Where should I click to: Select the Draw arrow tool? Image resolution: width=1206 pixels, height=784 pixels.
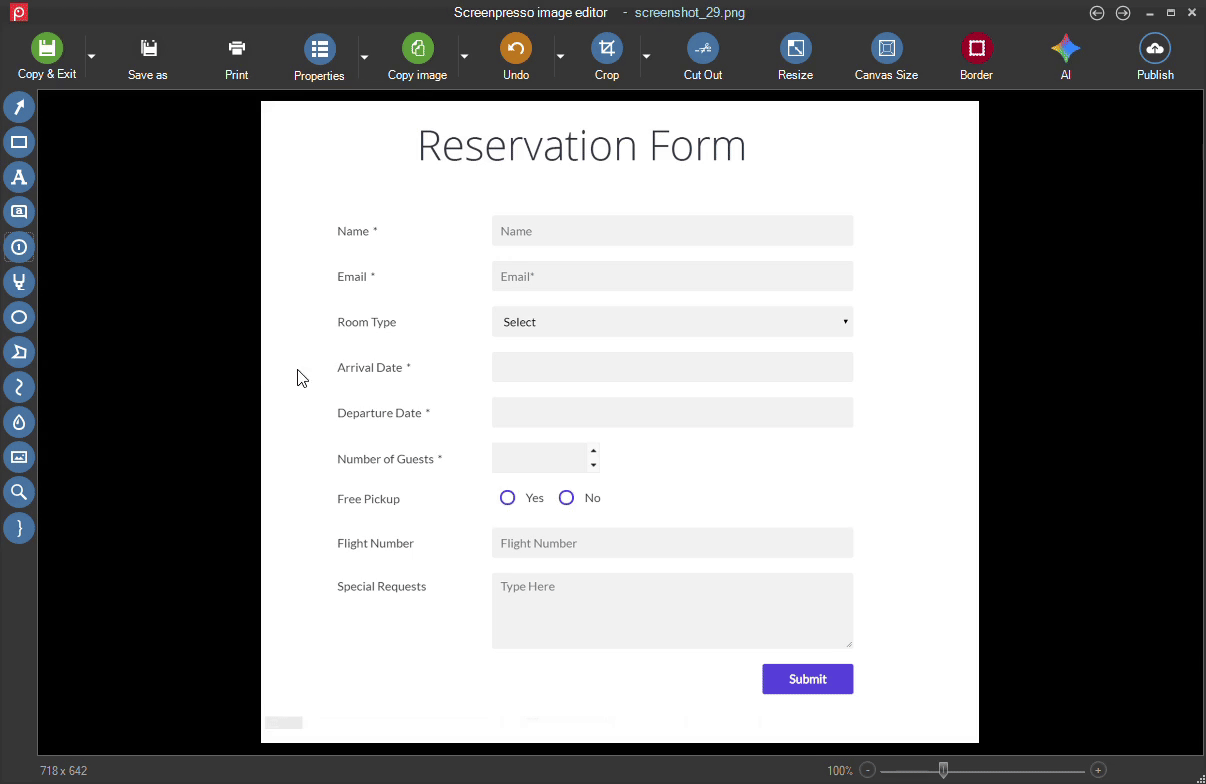pos(19,107)
